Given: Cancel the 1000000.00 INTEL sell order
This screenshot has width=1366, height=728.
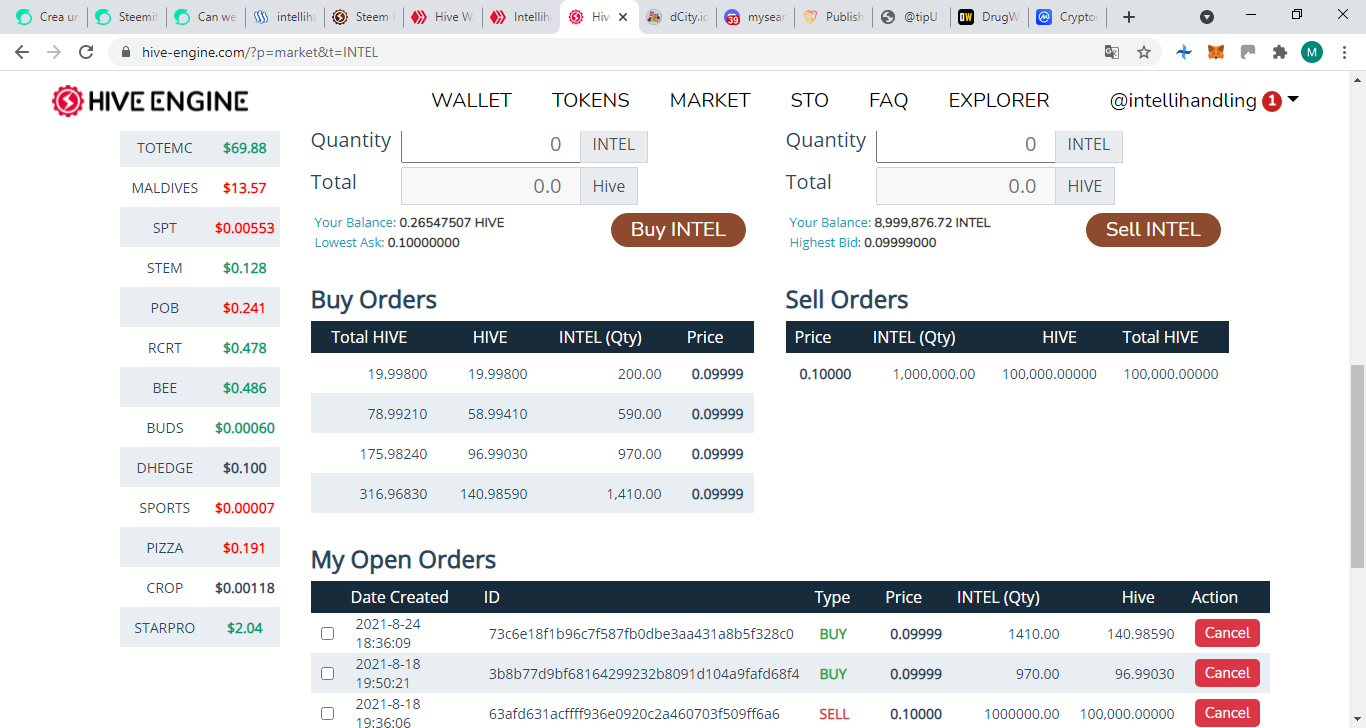Looking at the screenshot, I should pyautogui.click(x=1227, y=713).
